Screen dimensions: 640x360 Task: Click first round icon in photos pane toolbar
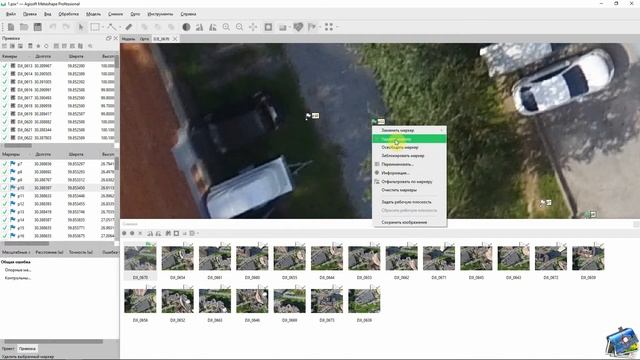tap(124, 233)
